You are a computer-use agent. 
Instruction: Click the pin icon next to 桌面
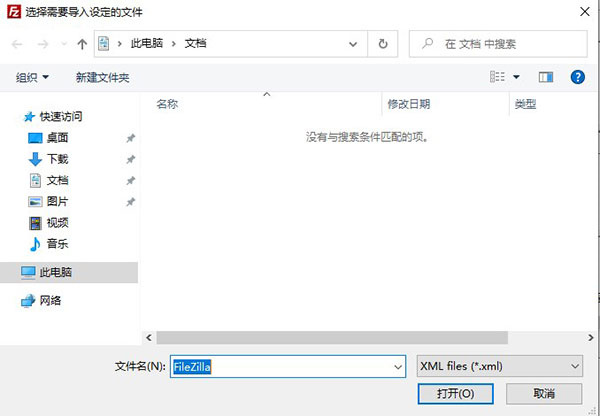click(131, 138)
